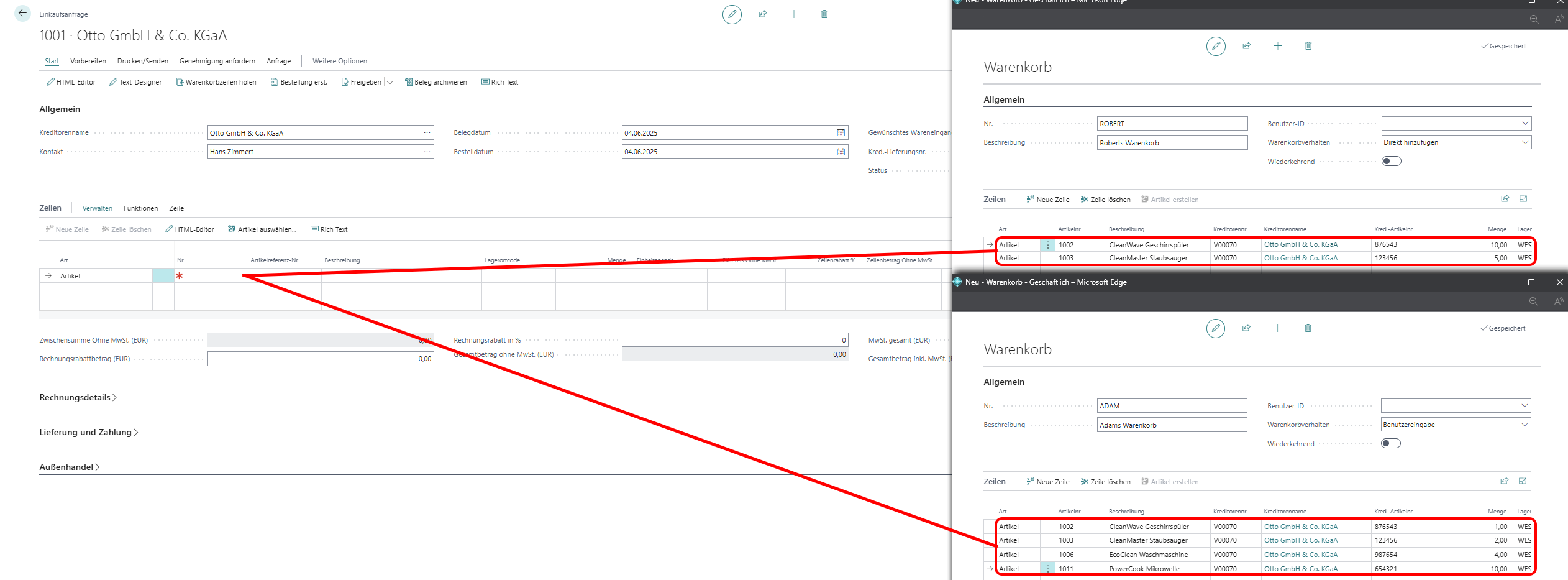Viewport: 1568px width, 580px height.
Task: Open the calendar picker for Belegdatum
Action: pyautogui.click(x=841, y=133)
